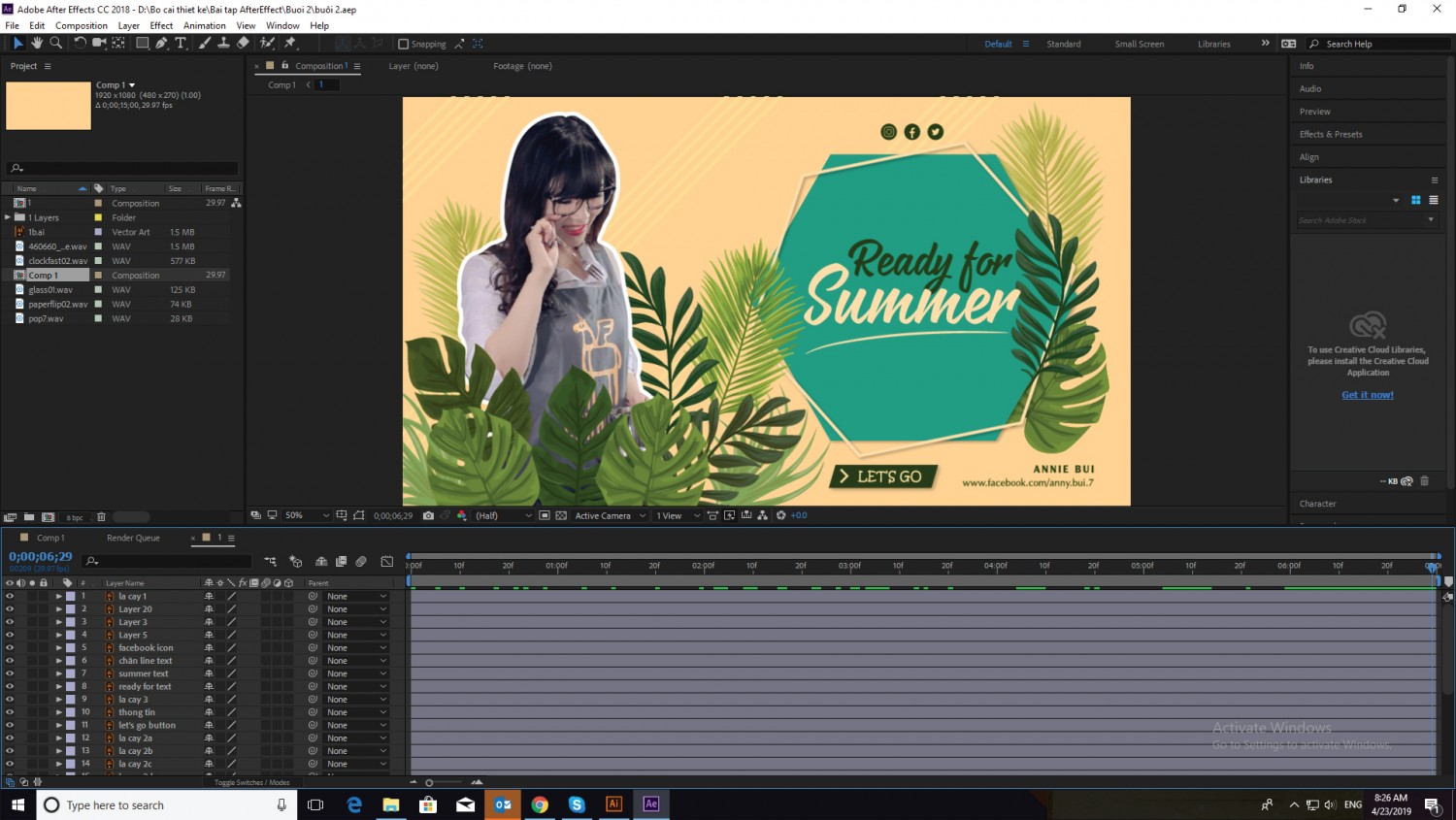
Task: Click the Comp 1 thumbnail in Project panel
Action: [x=49, y=106]
